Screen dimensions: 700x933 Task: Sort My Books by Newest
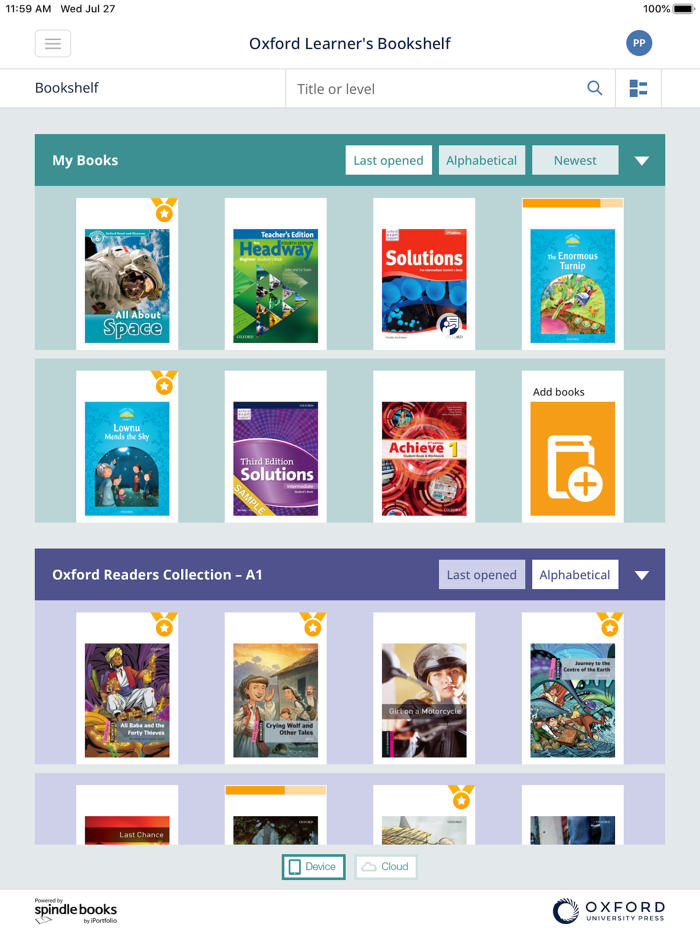point(575,160)
